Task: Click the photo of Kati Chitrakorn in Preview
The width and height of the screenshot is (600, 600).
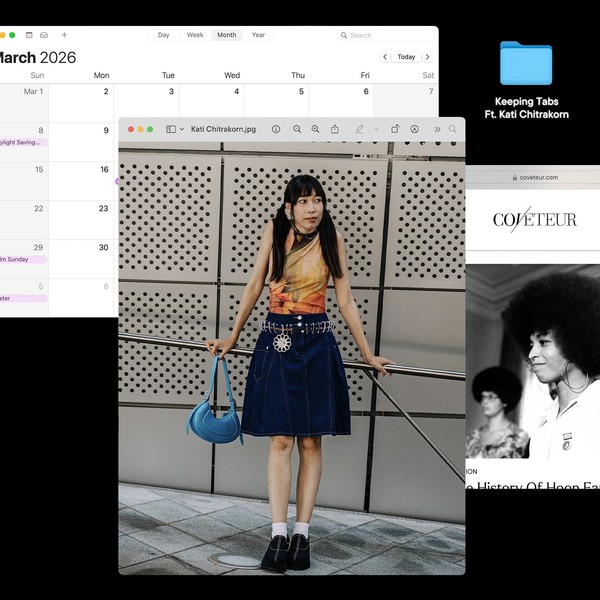Action: pyautogui.click(x=292, y=358)
